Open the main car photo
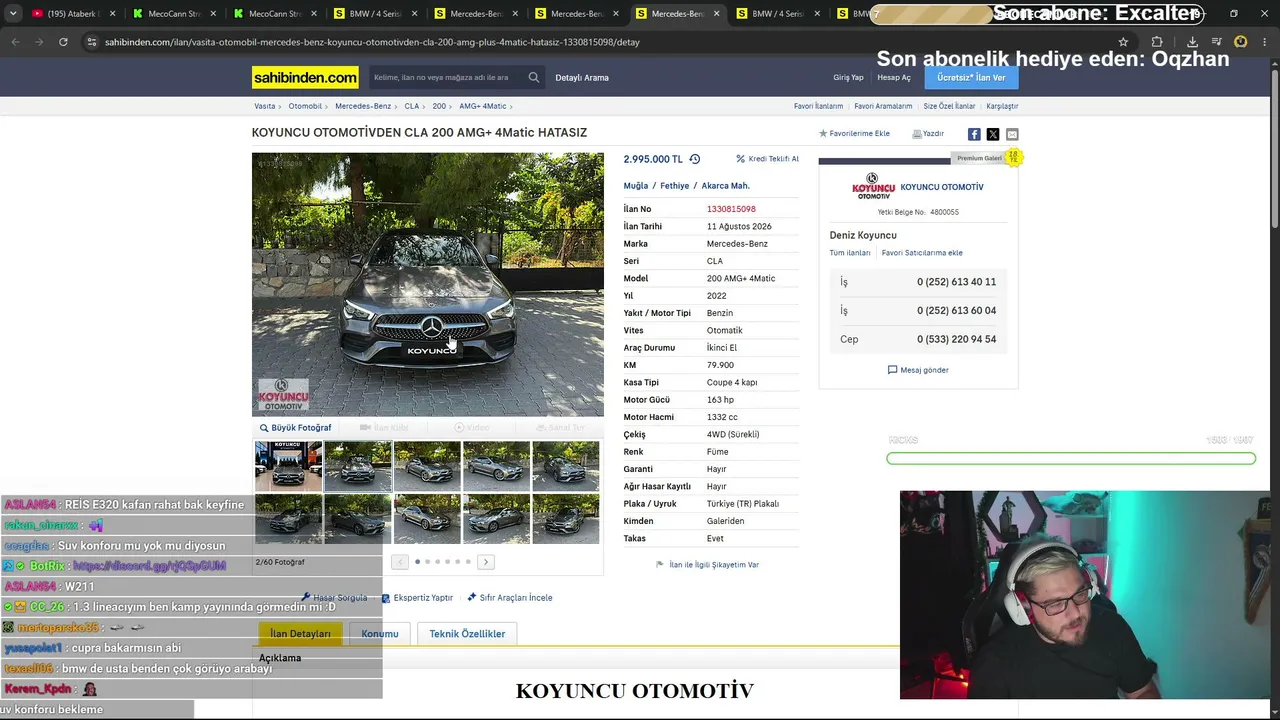 tap(428, 284)
